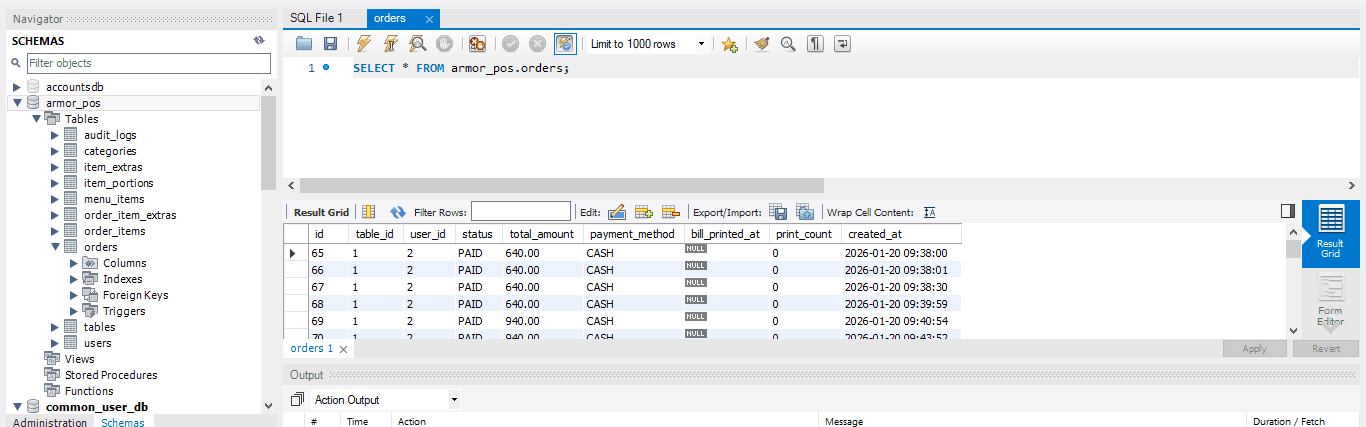Toggle Wrap Cell Content

pos(929,212)
